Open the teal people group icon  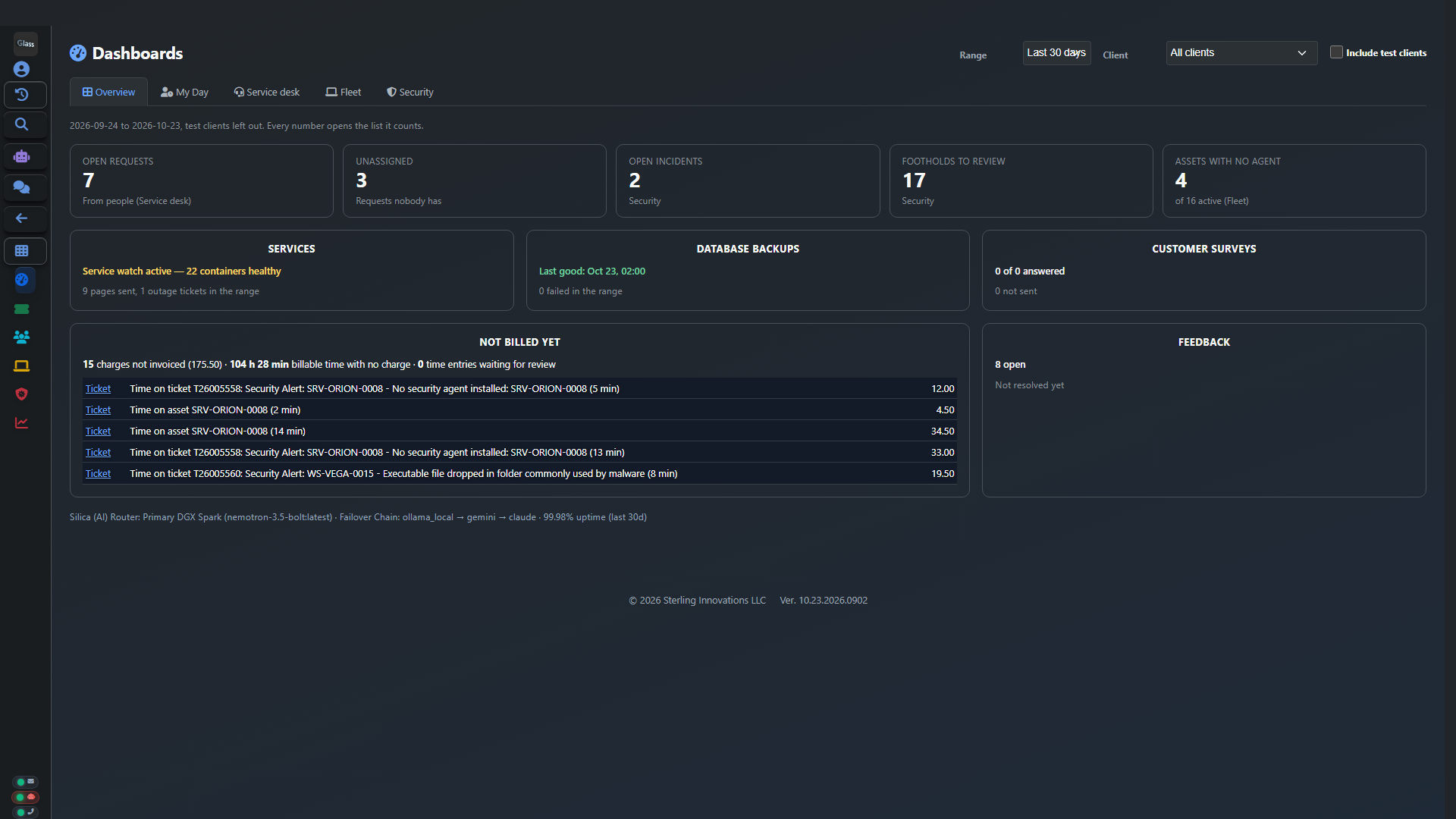click(x=22, y=337)
